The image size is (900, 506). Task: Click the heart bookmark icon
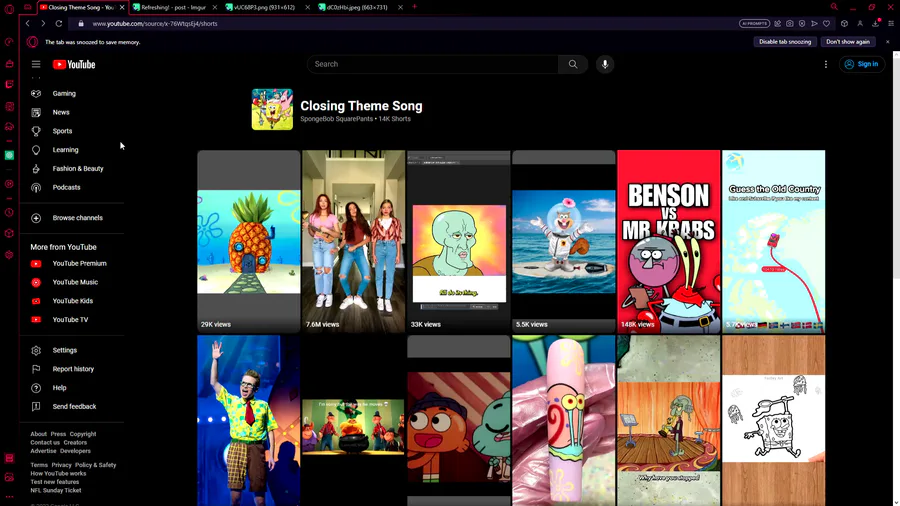coord(827,24)
